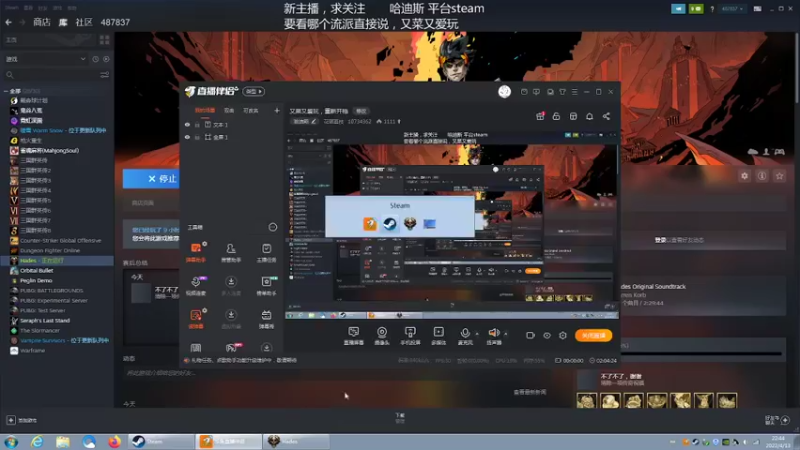The image size is (800, 450).
Task: Open the leaderboard assistant tool icon
Action: (266, 286)
